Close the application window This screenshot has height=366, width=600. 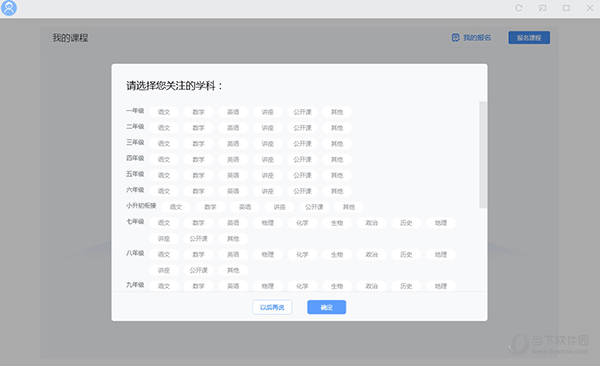tap(590, 8)
